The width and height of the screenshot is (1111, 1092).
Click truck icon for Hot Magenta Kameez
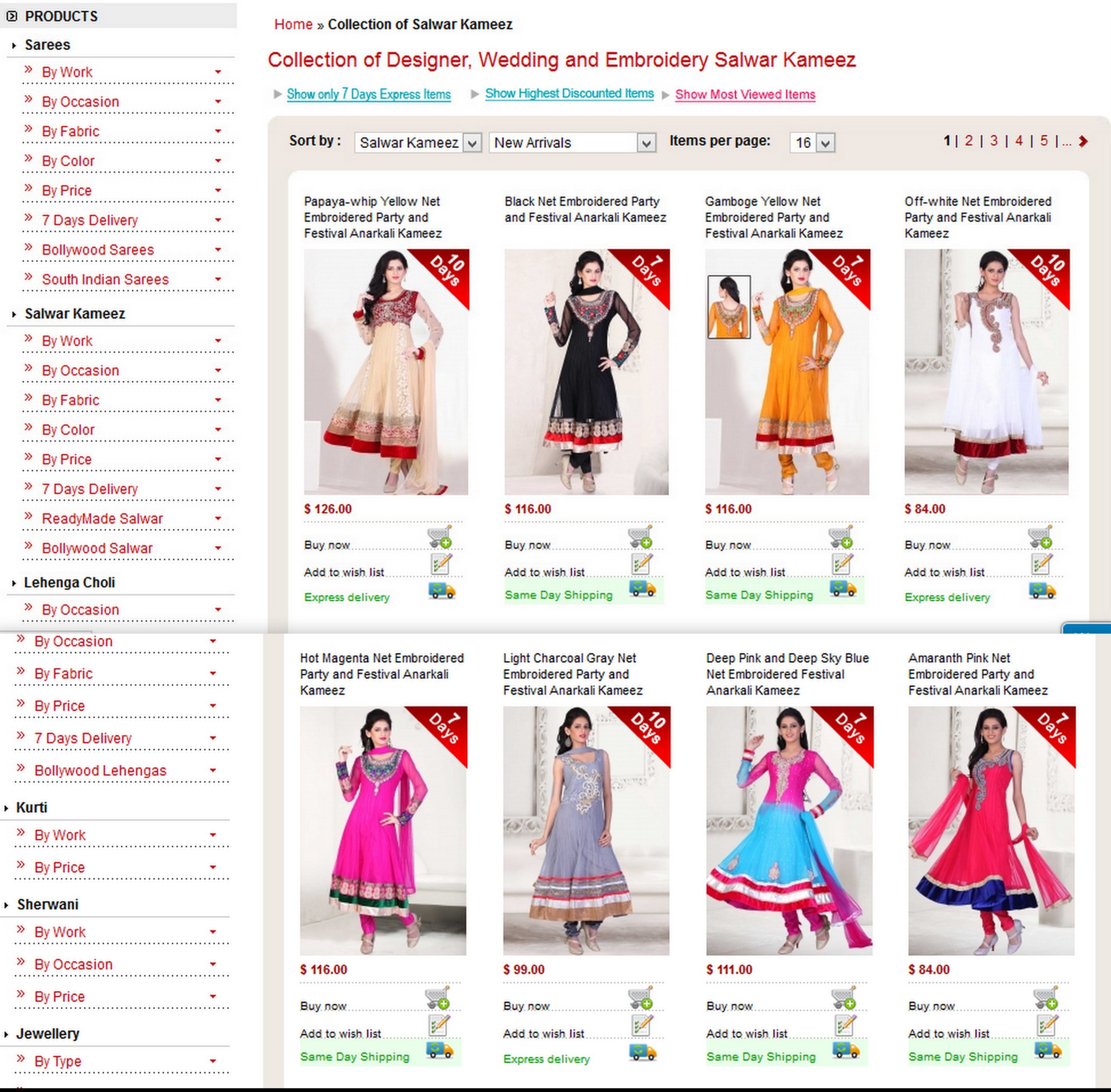pos(440,1050)
